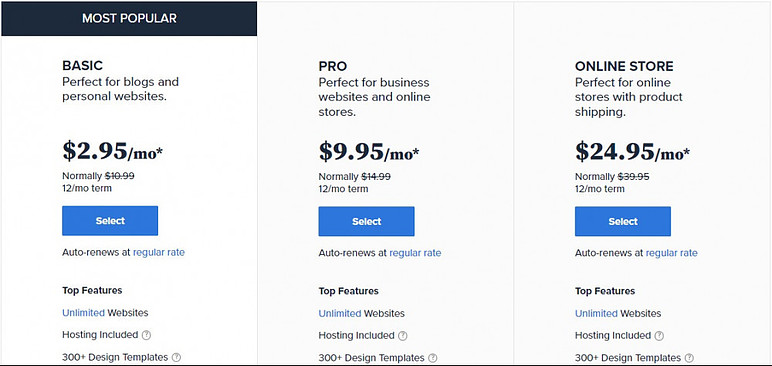The width and height of the screenshot is (772, 366).
Task: Click help icon beside Pro Hosting Included
Action: (403, 336)
